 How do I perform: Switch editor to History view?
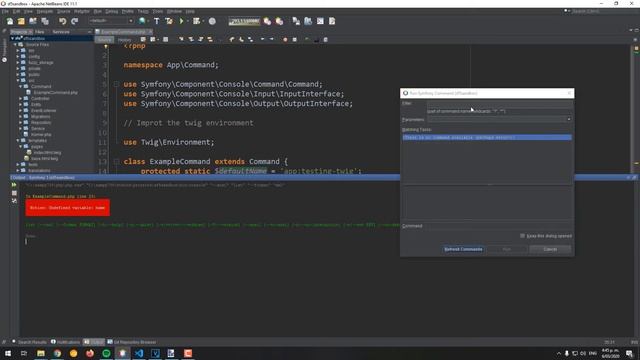(124, 40)
